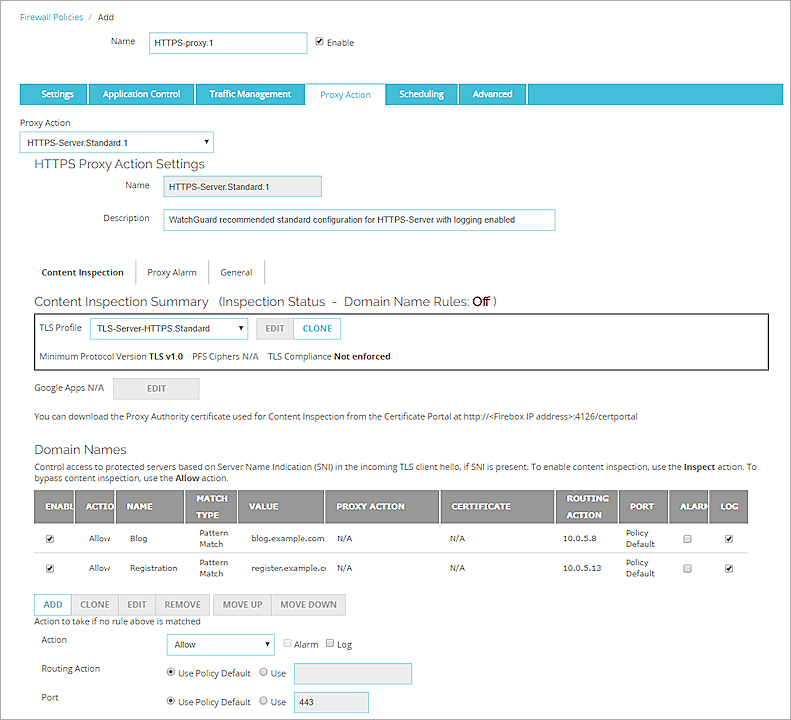Switch to the Proxy Alarm sub-tab

point(172,272)
